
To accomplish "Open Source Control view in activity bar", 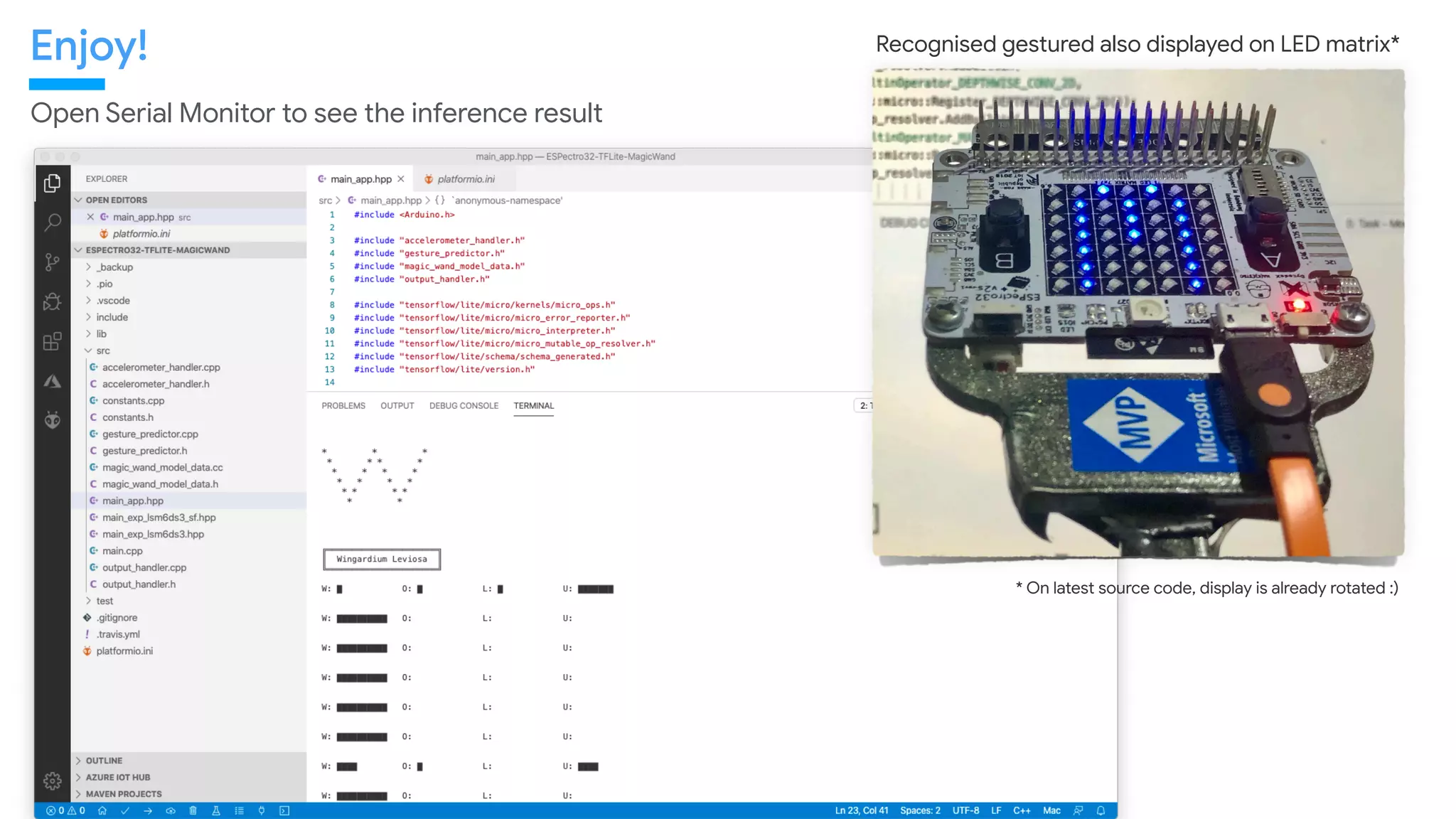I will click(52, 262).
